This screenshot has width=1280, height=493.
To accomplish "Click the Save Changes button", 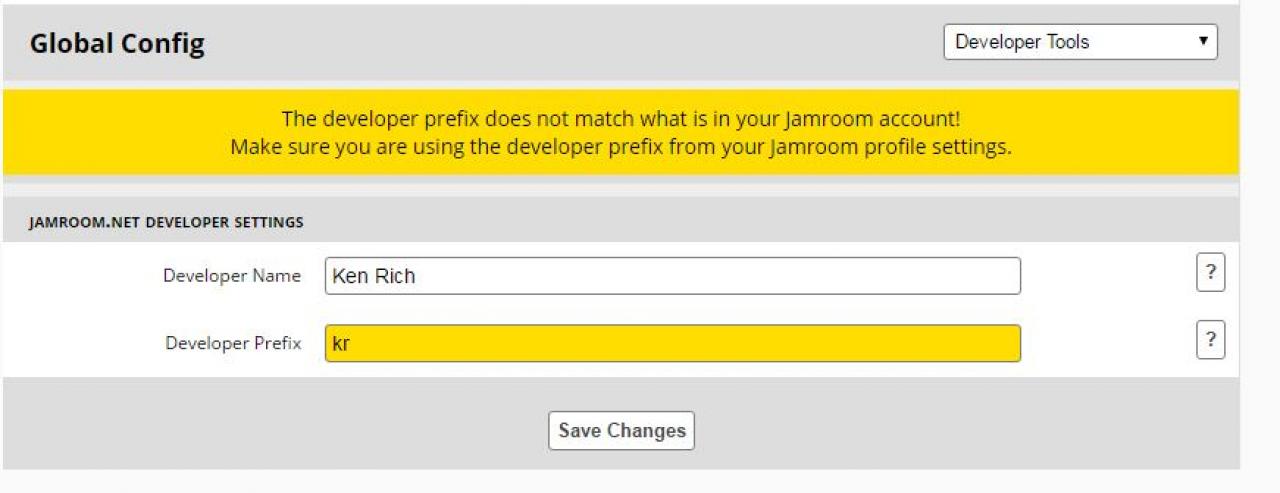I will (x=621, y=431).
